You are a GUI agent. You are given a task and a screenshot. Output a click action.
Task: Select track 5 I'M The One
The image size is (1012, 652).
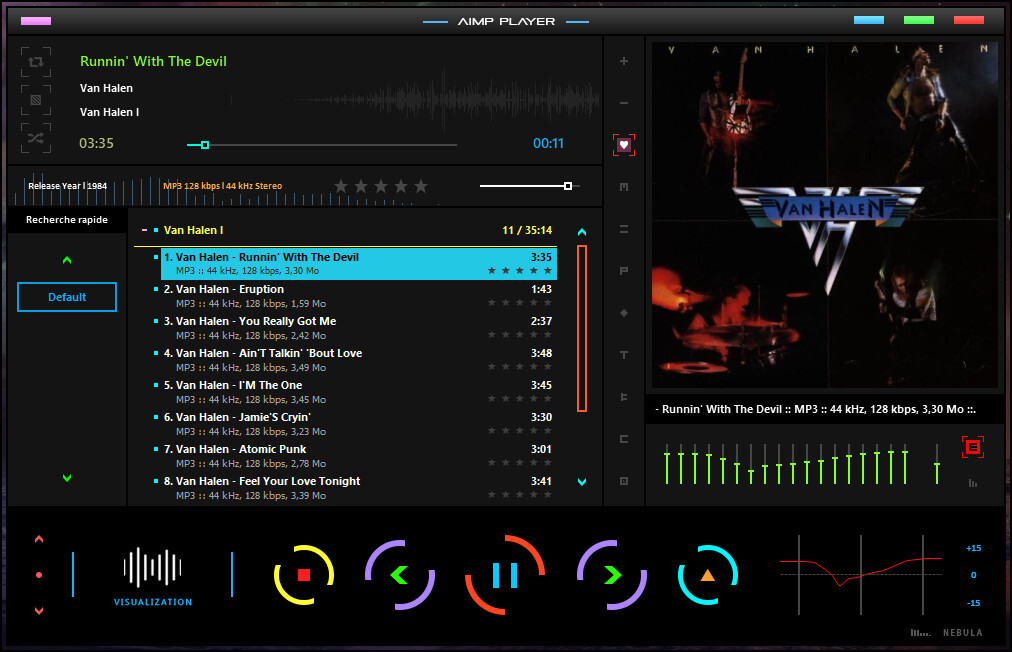358,392
